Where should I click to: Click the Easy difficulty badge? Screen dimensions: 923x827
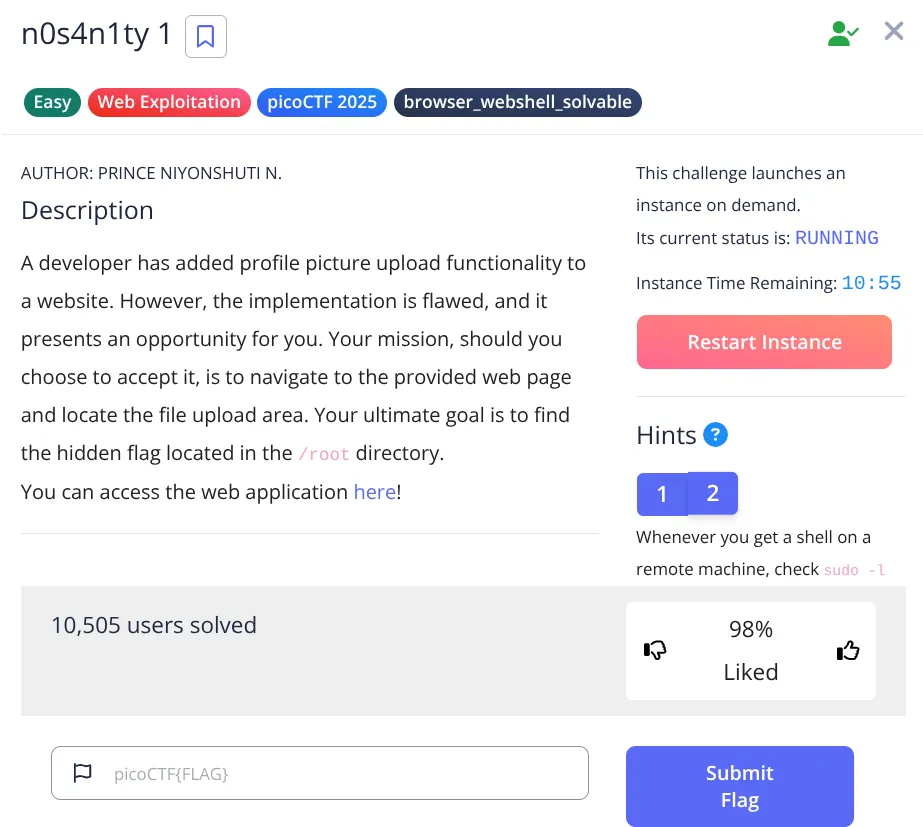point(51,101)
